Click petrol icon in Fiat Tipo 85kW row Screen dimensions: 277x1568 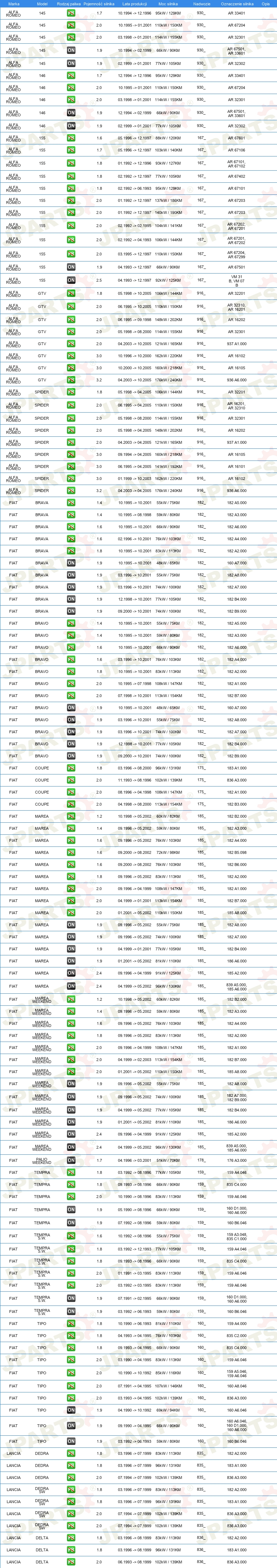pos(71,1373)
